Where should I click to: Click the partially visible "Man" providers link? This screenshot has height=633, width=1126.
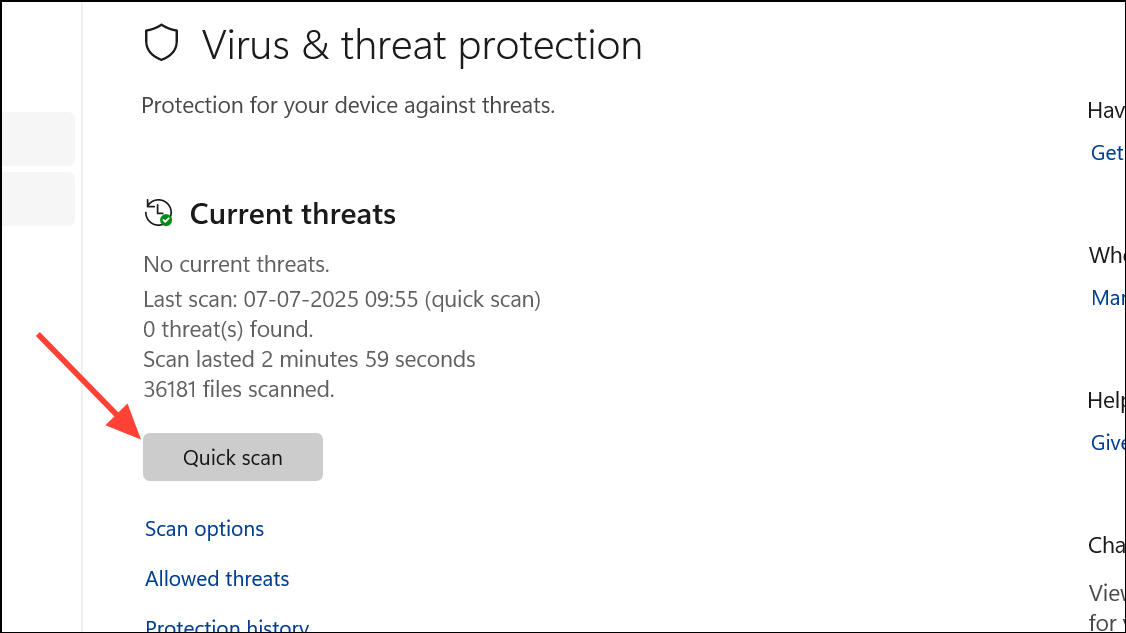[x=1108, y=298]
